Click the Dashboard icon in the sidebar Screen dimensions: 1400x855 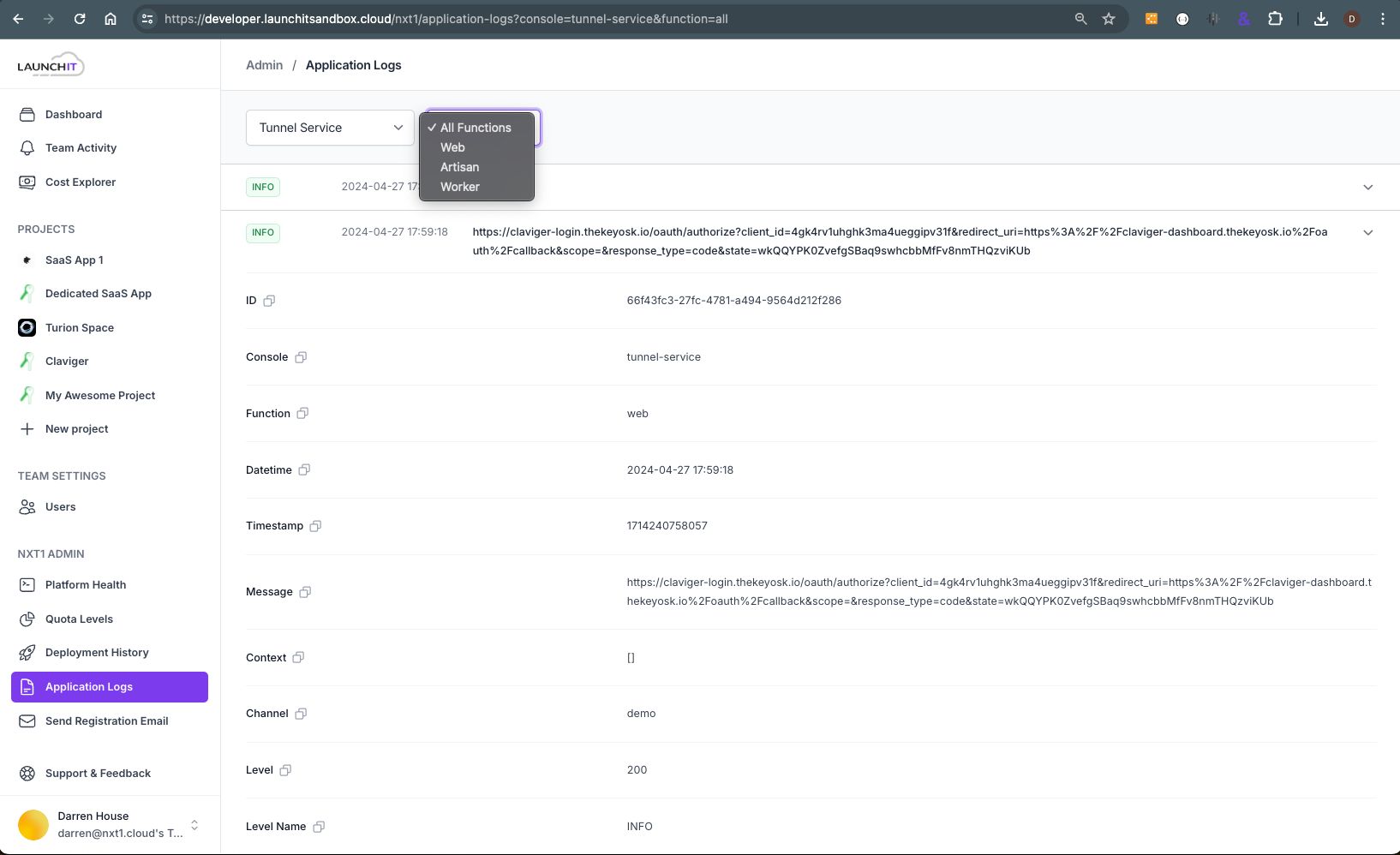point(27,114)
